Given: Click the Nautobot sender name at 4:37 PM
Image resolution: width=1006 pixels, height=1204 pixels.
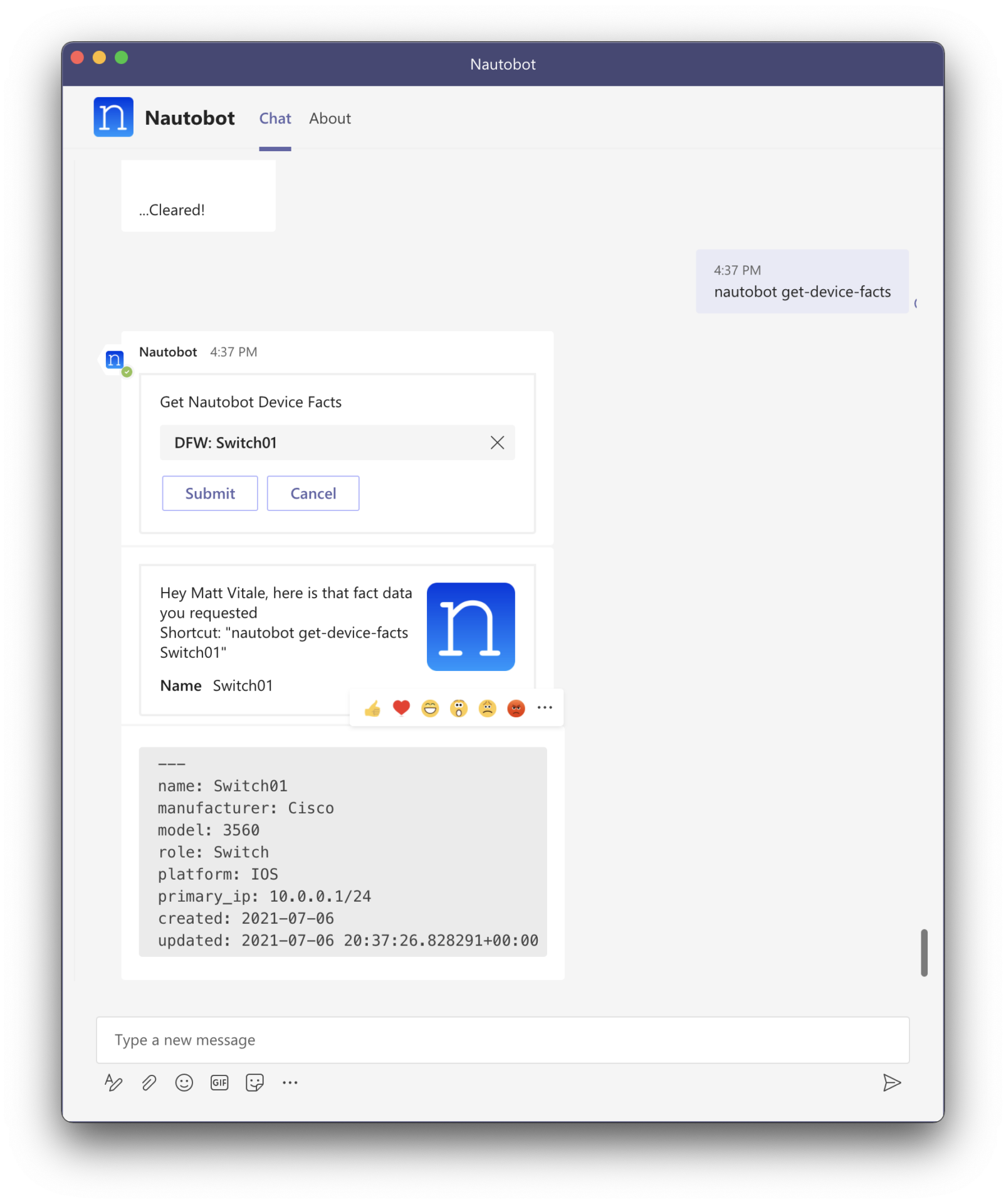Looking at the screenshot, I should [168, 352].
